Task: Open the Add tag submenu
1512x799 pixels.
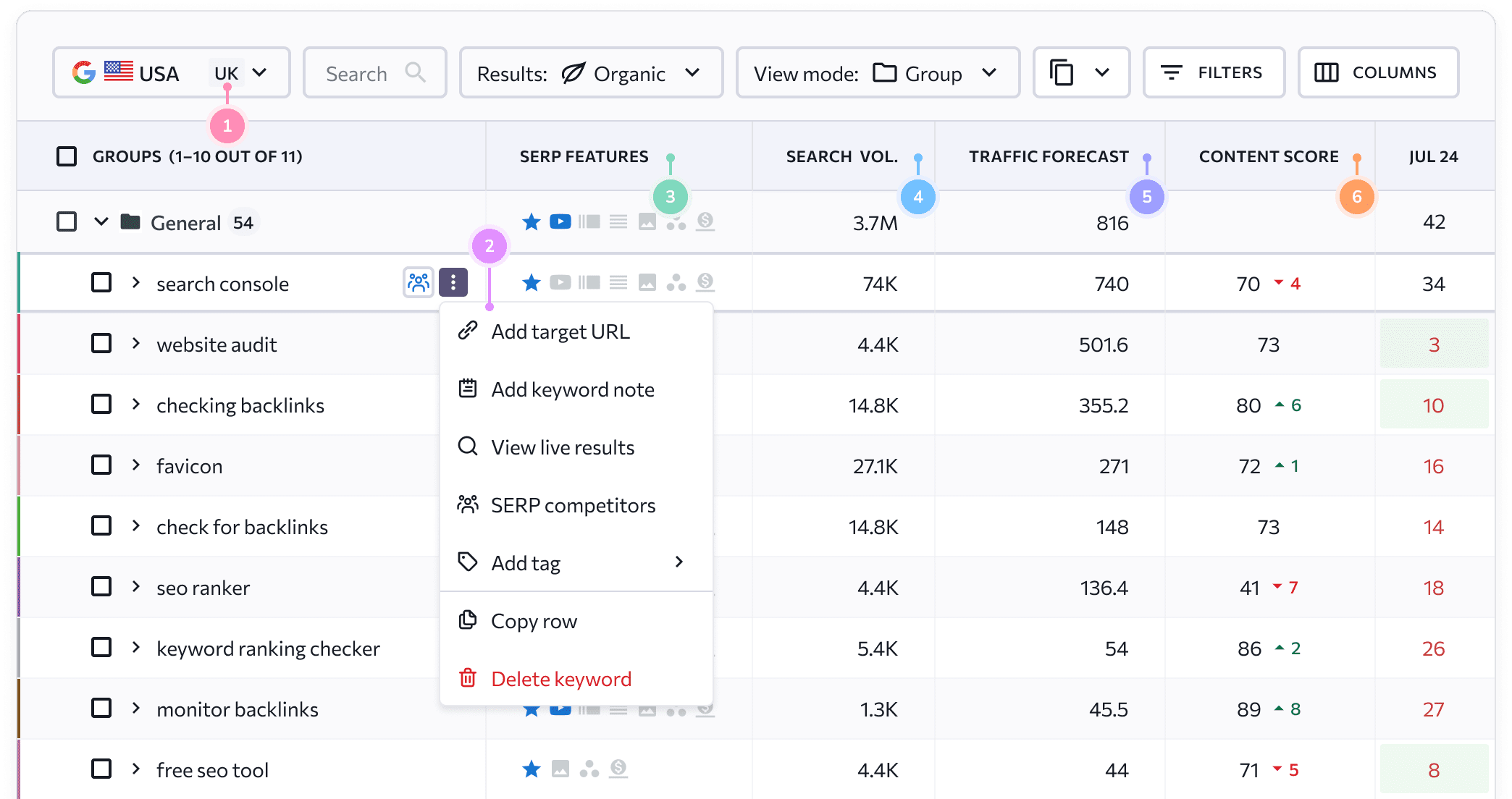Action: 576,563
